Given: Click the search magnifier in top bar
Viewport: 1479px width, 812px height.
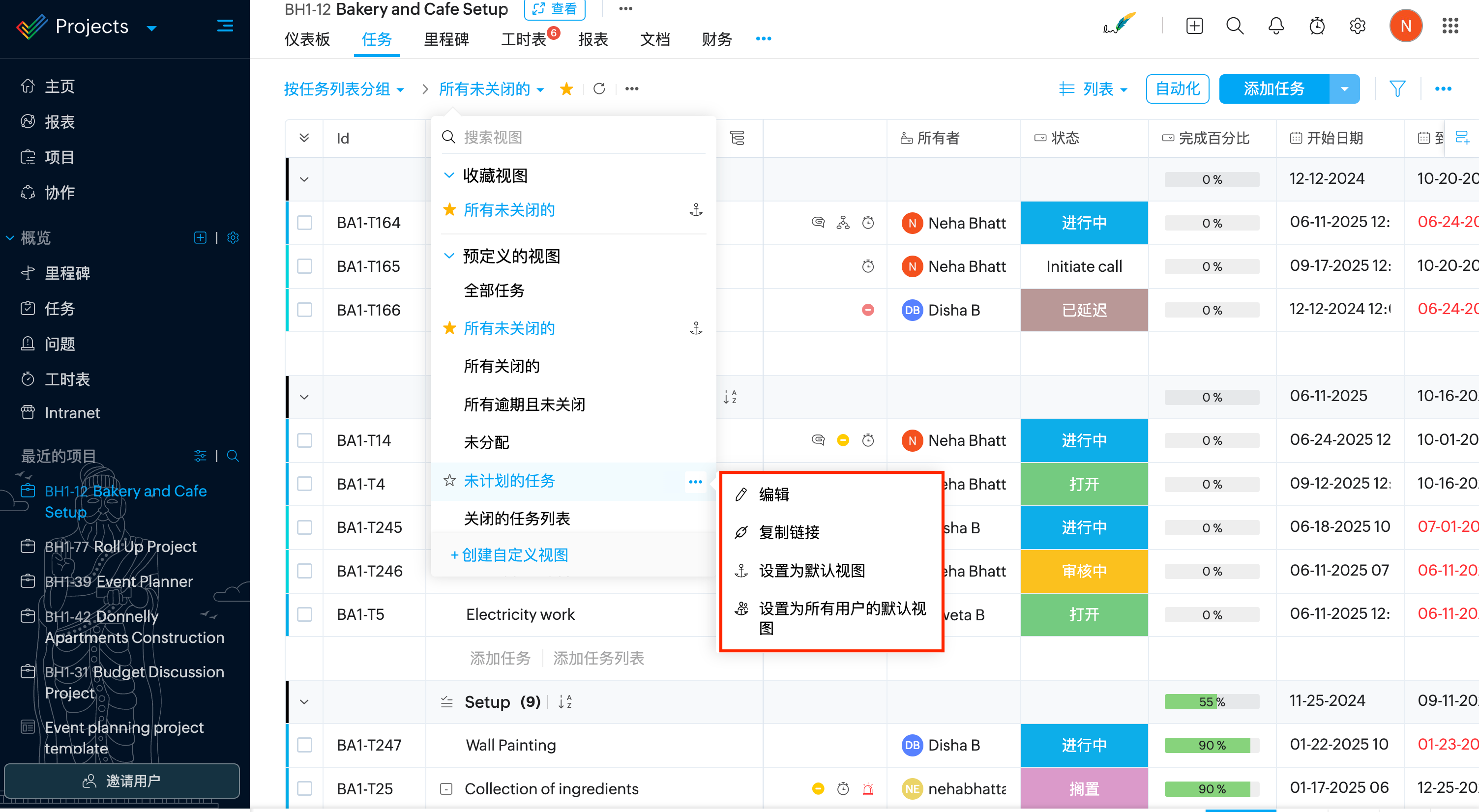Looking at the screenshot, I should pos(1235,26).
